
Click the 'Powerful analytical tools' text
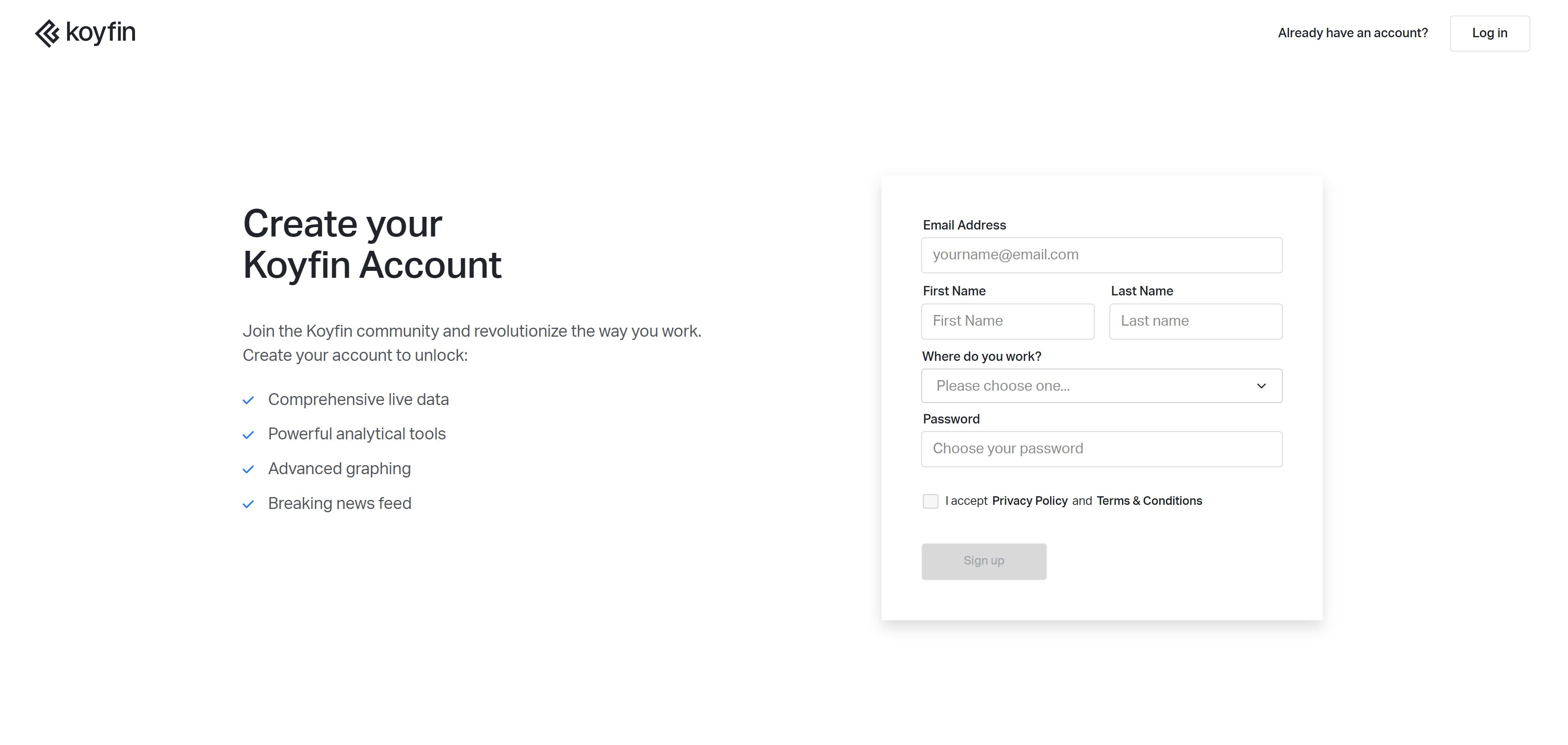click(x=357, y=434)
